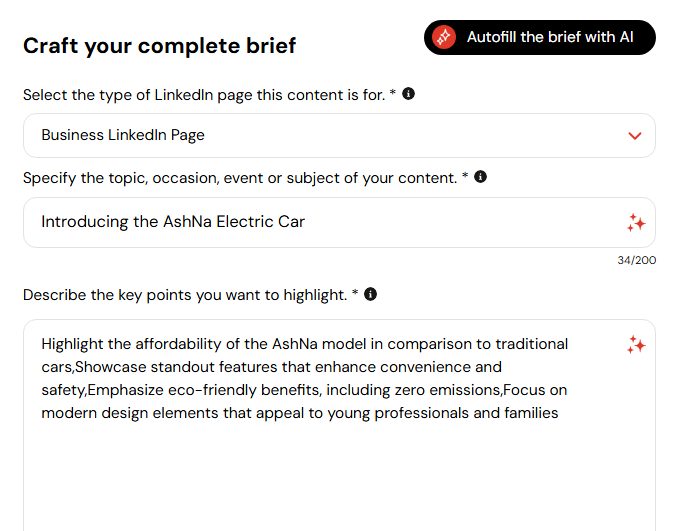
Task: Click the word Highlight in key points text
Action: click(x=72, y=344)
